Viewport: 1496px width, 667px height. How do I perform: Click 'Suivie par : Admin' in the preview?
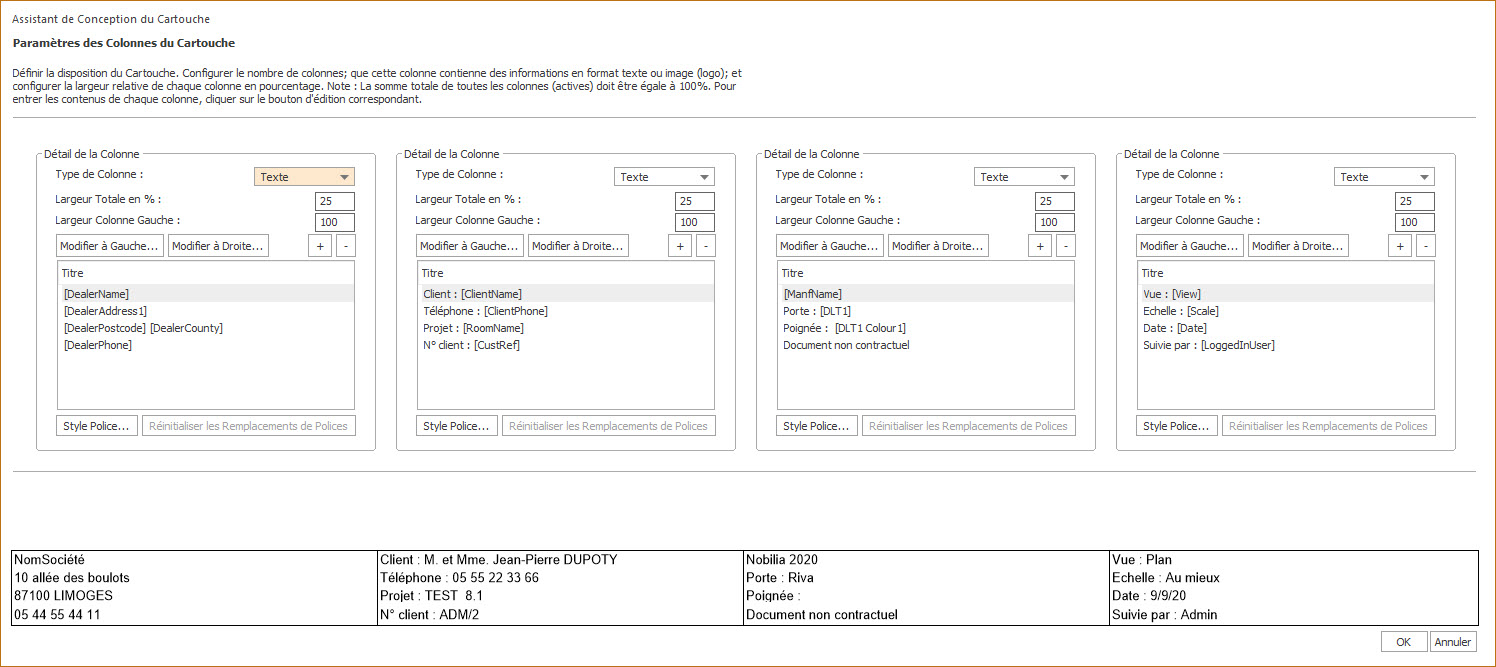coord(1164,615)
